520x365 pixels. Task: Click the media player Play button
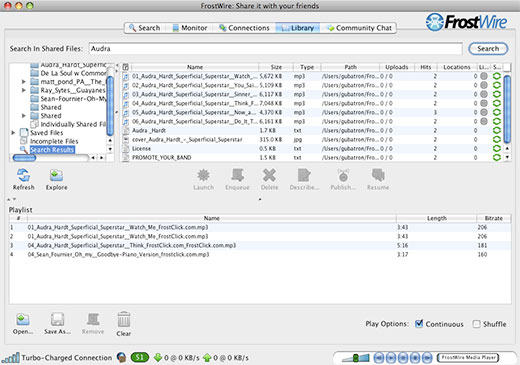[391, 358]
